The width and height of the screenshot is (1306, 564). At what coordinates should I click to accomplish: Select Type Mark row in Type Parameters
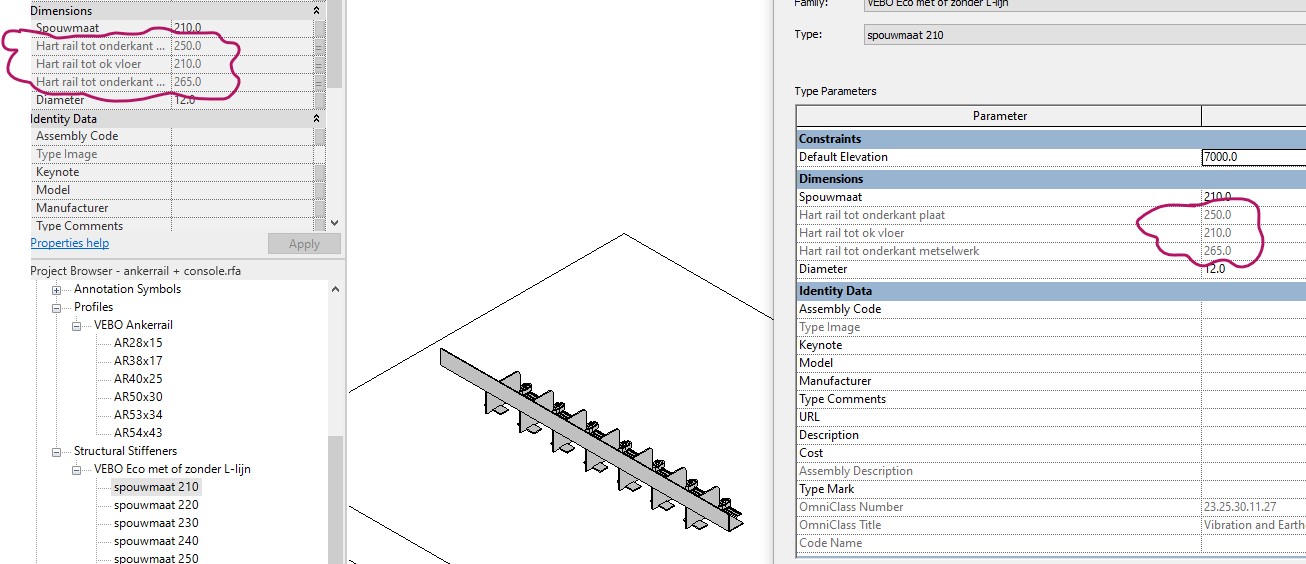tap(1051, 489)
